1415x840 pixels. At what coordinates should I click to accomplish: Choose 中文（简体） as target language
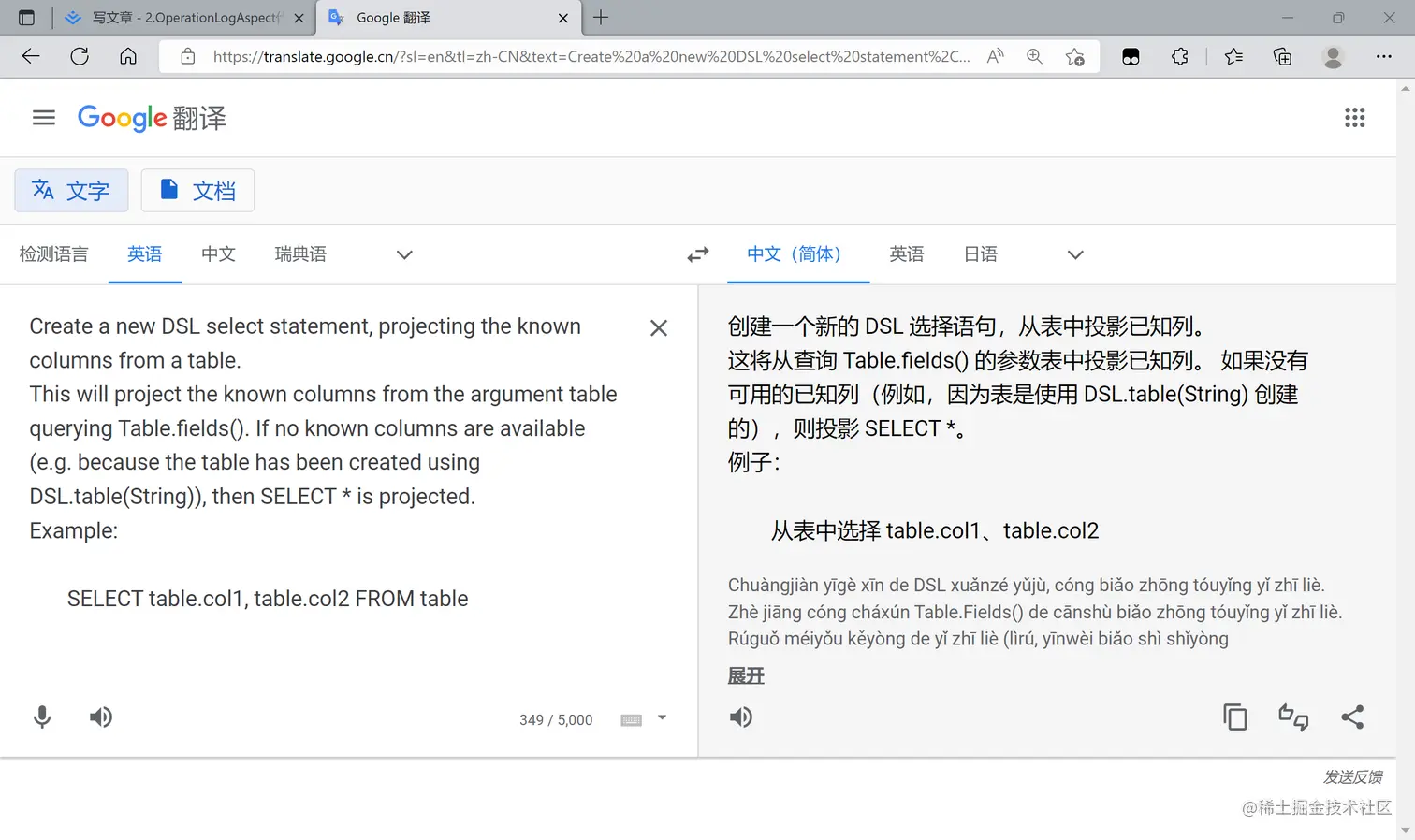(x=798, y=254)
